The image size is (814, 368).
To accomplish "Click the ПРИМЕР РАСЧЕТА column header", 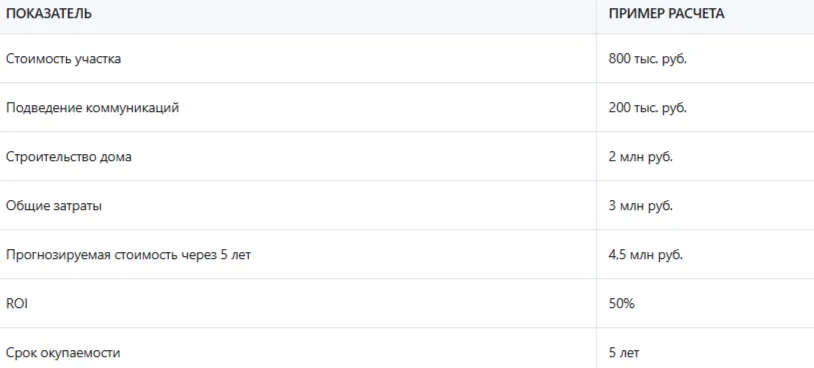I will [x=667, y=14].
